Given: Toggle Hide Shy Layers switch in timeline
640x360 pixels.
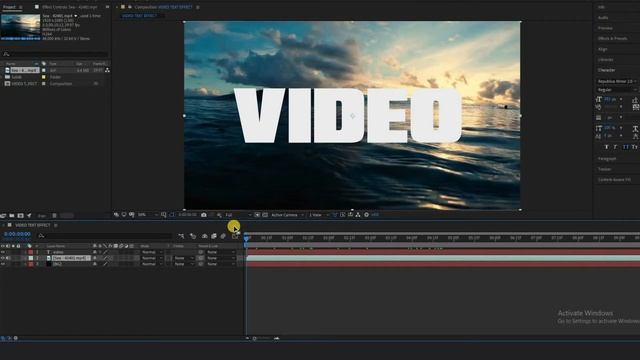Looking at the screenshot, I should pos(204,236).
